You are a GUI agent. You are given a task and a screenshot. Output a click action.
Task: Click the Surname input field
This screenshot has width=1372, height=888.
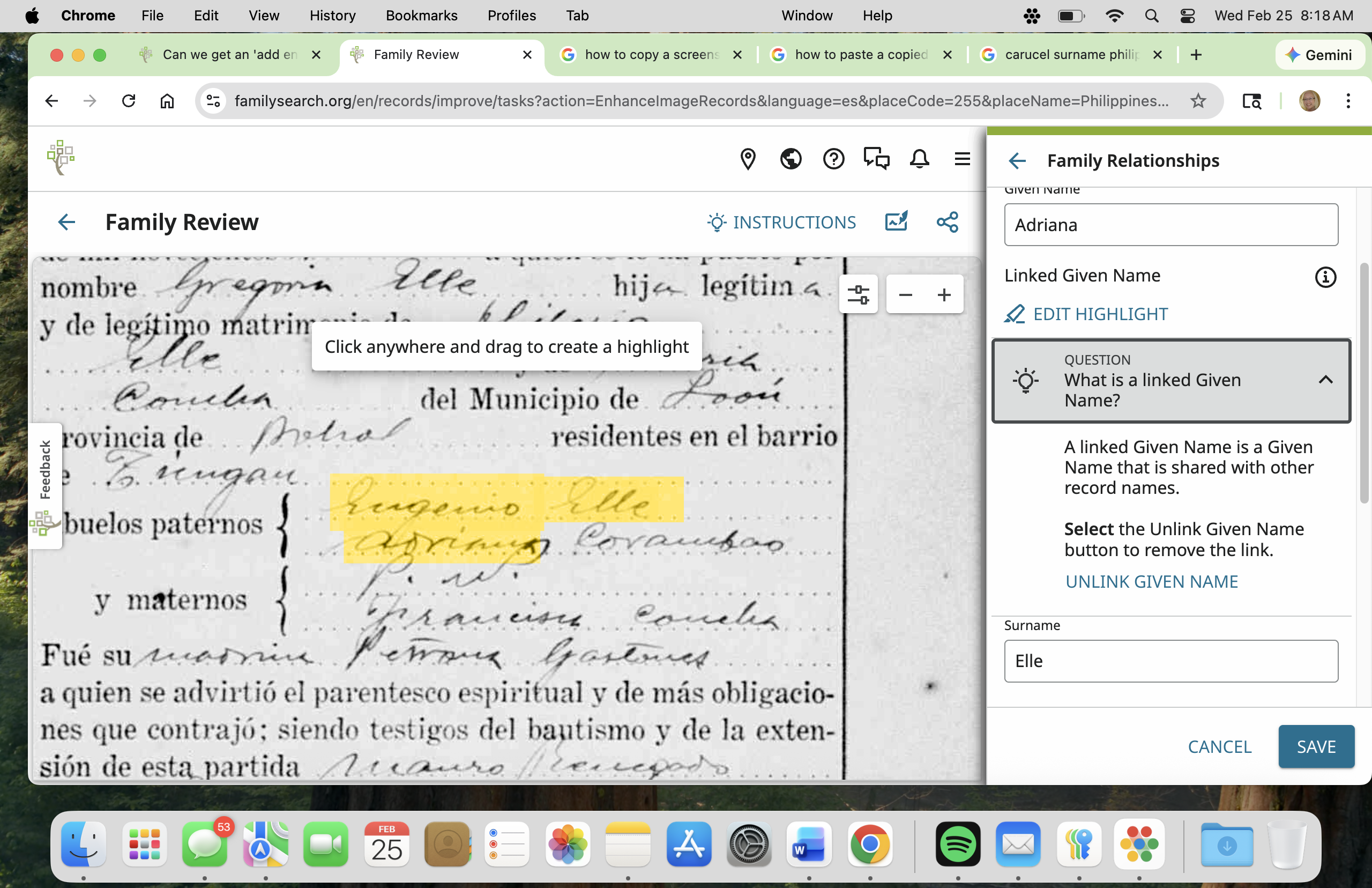tap(1170, 661)
